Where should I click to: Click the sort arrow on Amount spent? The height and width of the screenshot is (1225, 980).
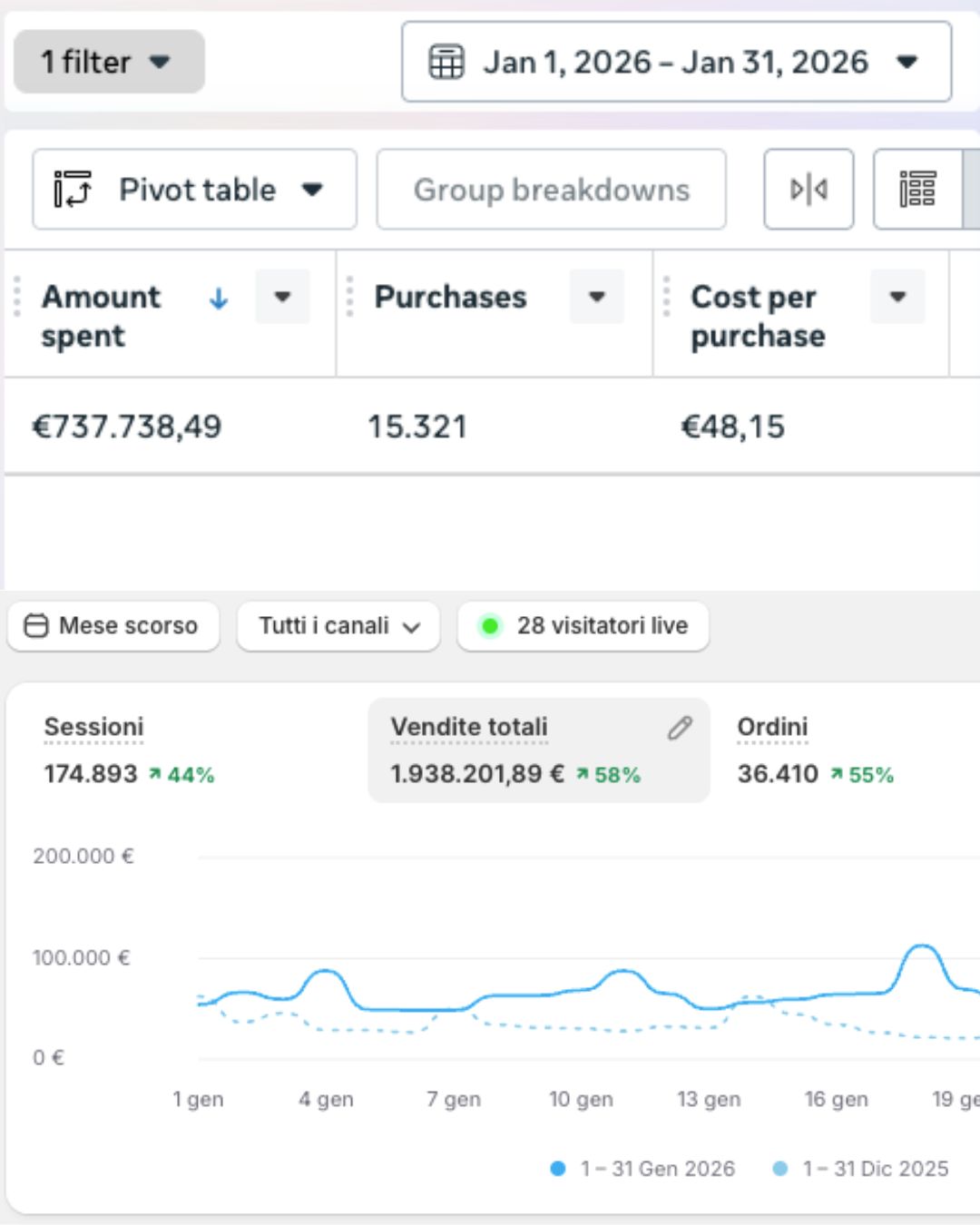click(x=219, y=299)
